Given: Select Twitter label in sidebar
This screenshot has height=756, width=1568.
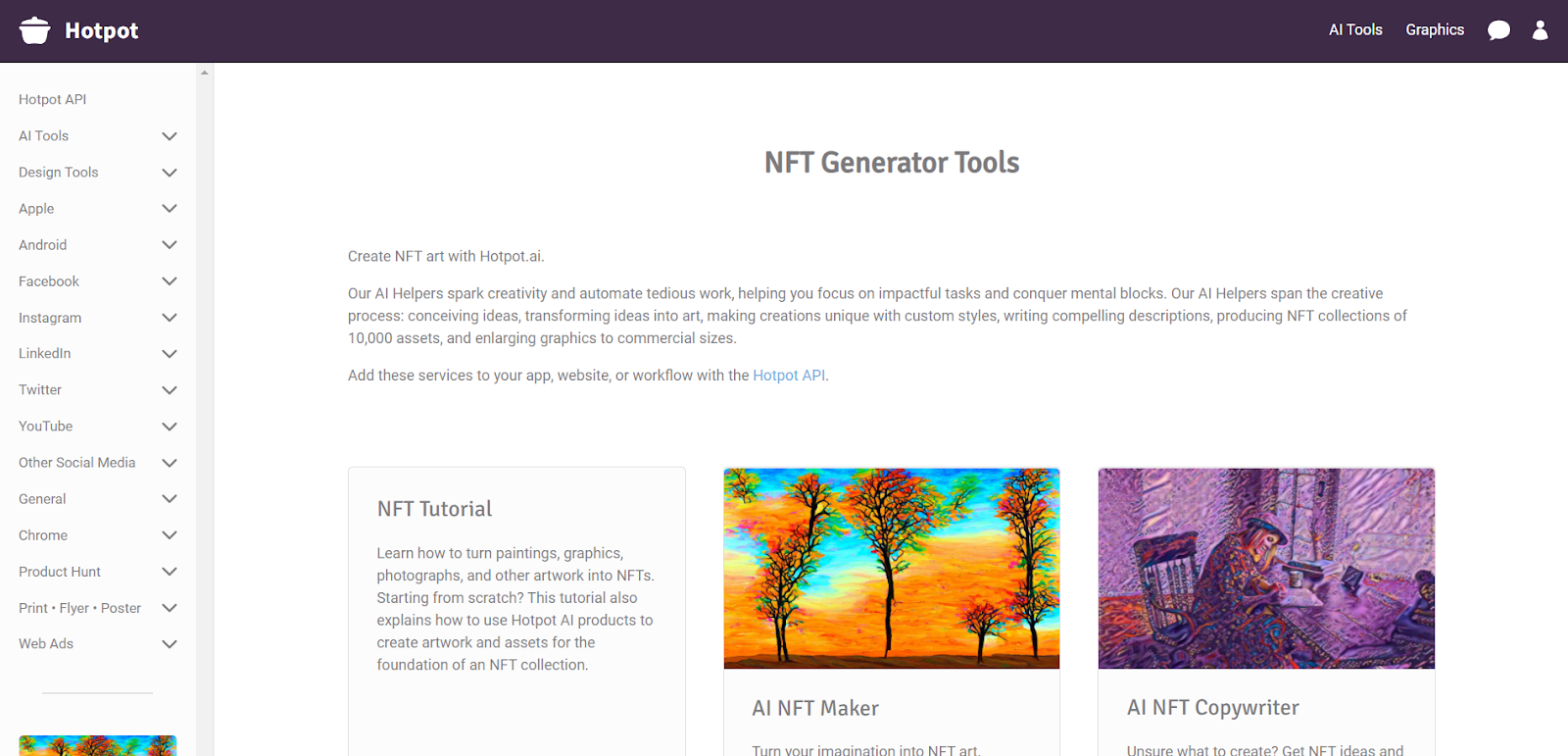Looking at the screenshot, I should click(40, 389).
